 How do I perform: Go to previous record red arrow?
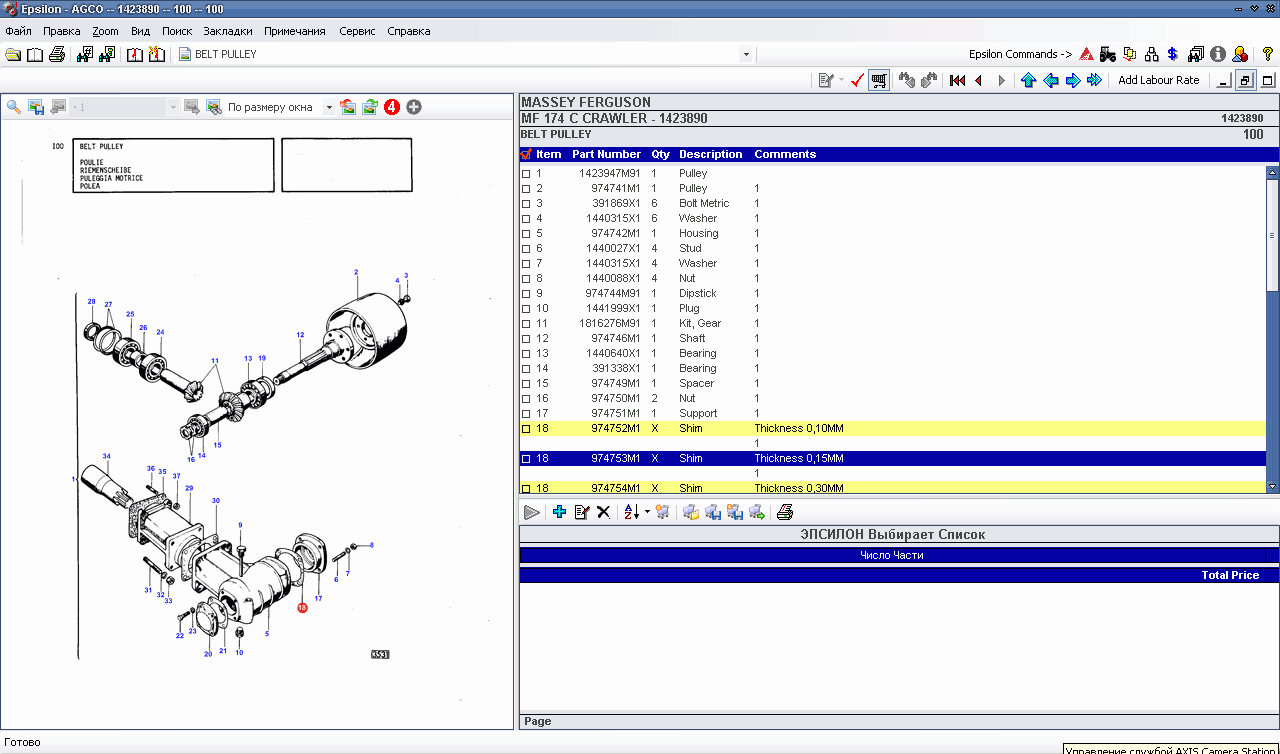click(x=978, y=80)
